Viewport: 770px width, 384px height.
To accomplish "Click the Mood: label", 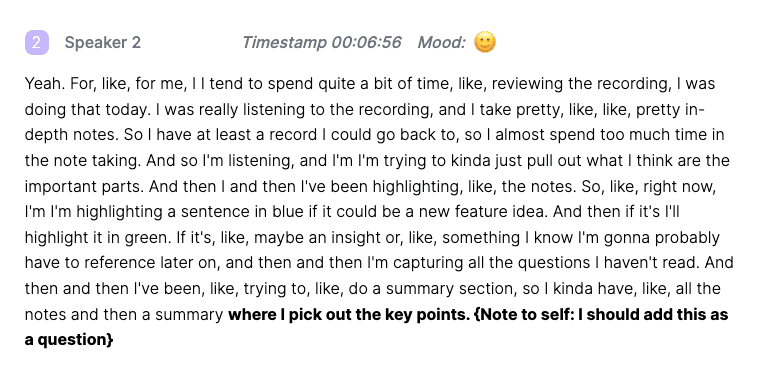I will [x=441, y=43].
